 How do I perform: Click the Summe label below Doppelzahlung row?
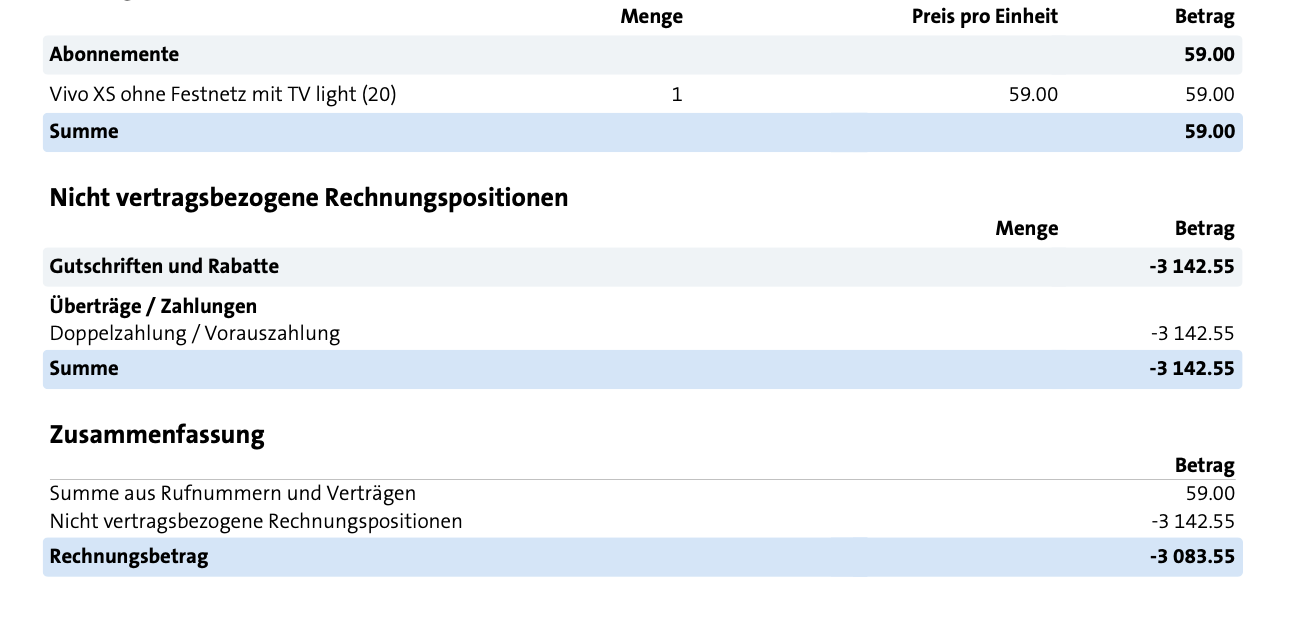[84, 369]
